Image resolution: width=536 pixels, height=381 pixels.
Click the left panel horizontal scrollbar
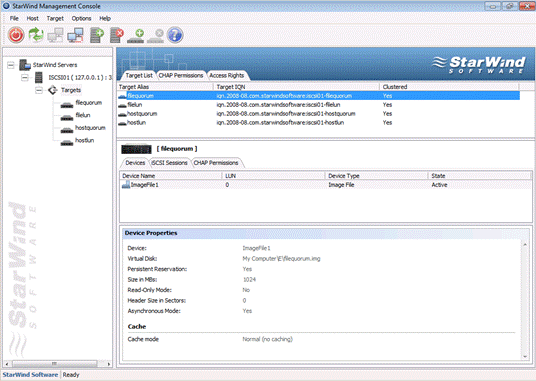pyautogui.click(x=57, y=364)
